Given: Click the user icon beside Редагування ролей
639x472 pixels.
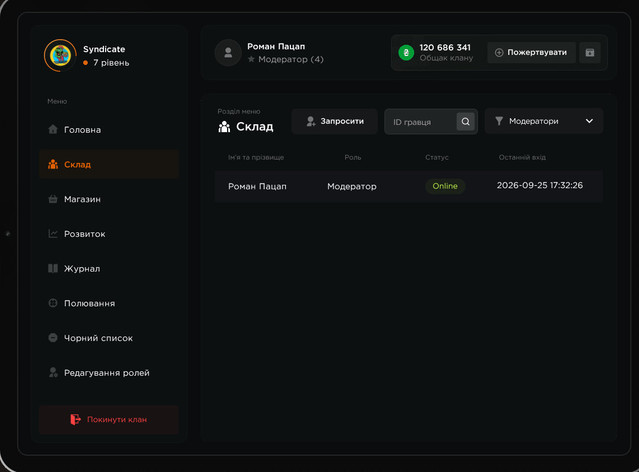Looking at the screenshot, I should pyautogui.click(x=53, y=372).
